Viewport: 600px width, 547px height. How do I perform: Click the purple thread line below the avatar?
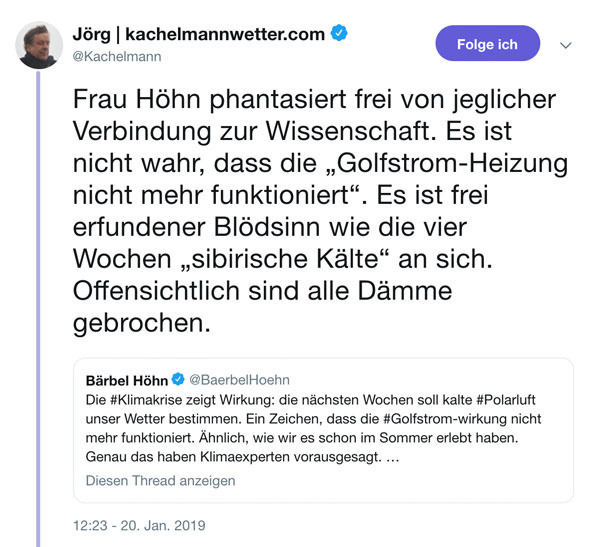40,300
